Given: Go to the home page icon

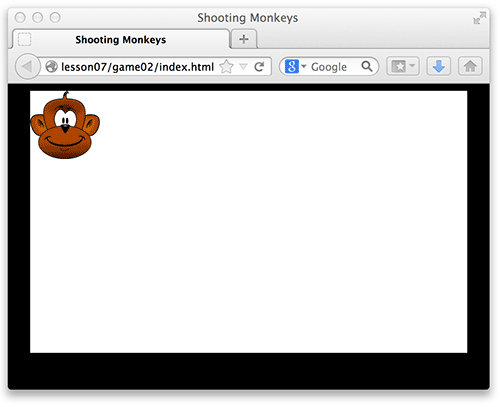Looking at the screenshot, I should (x=470, y=66).
